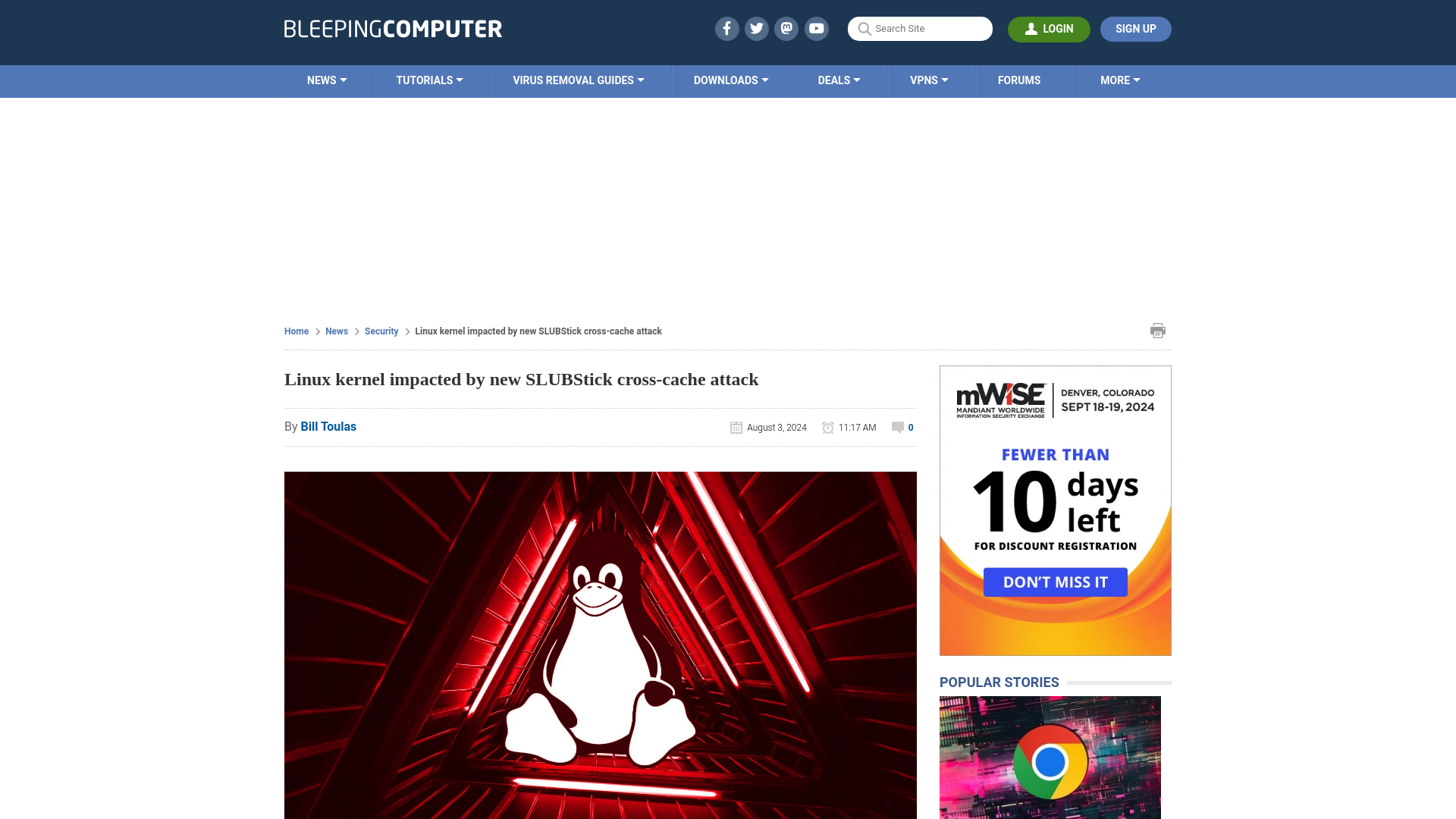Click the BleepingComputer Twitter icon
Screen dimensions: 1456x819
756,28
